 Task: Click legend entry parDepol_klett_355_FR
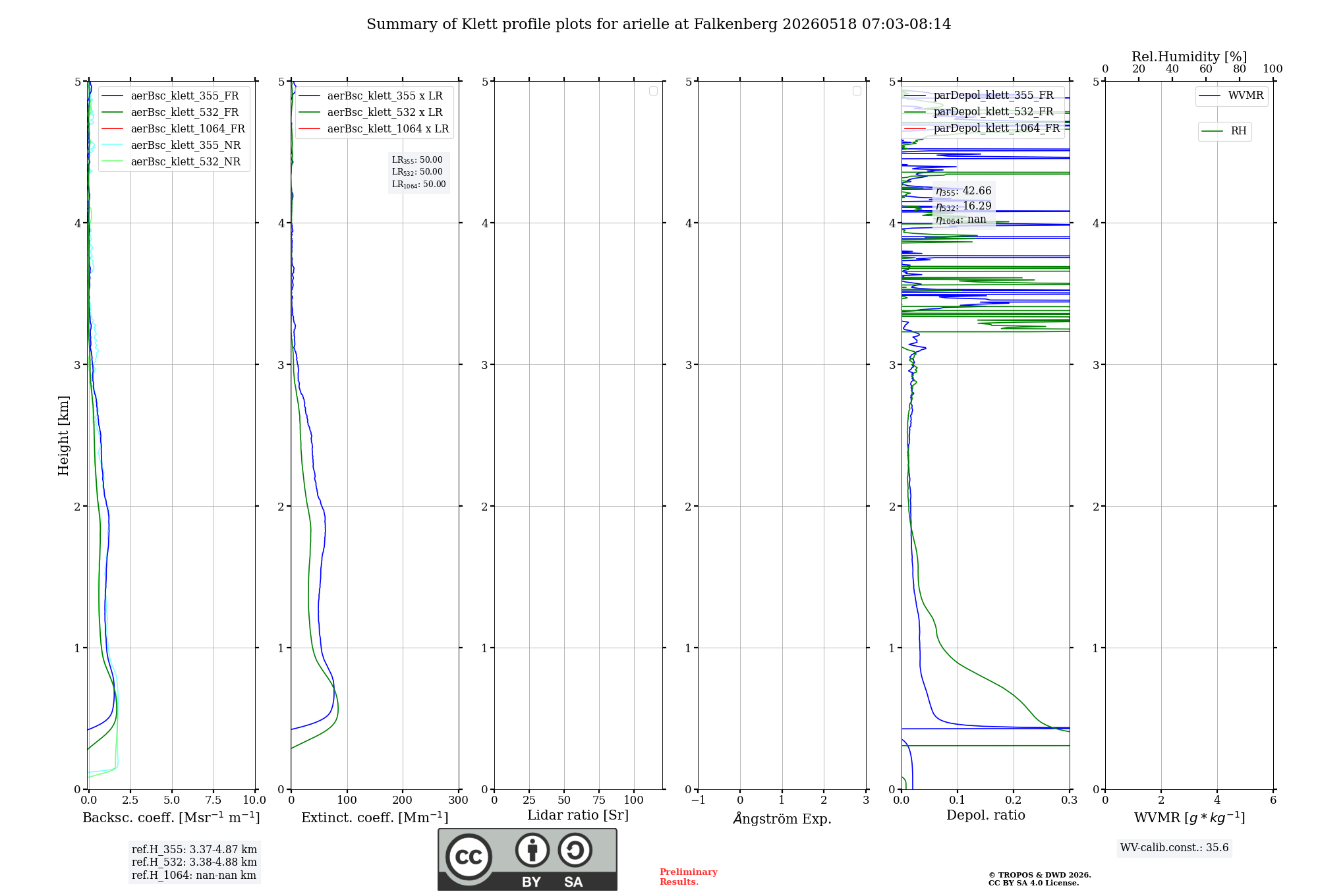pos(979,96)
